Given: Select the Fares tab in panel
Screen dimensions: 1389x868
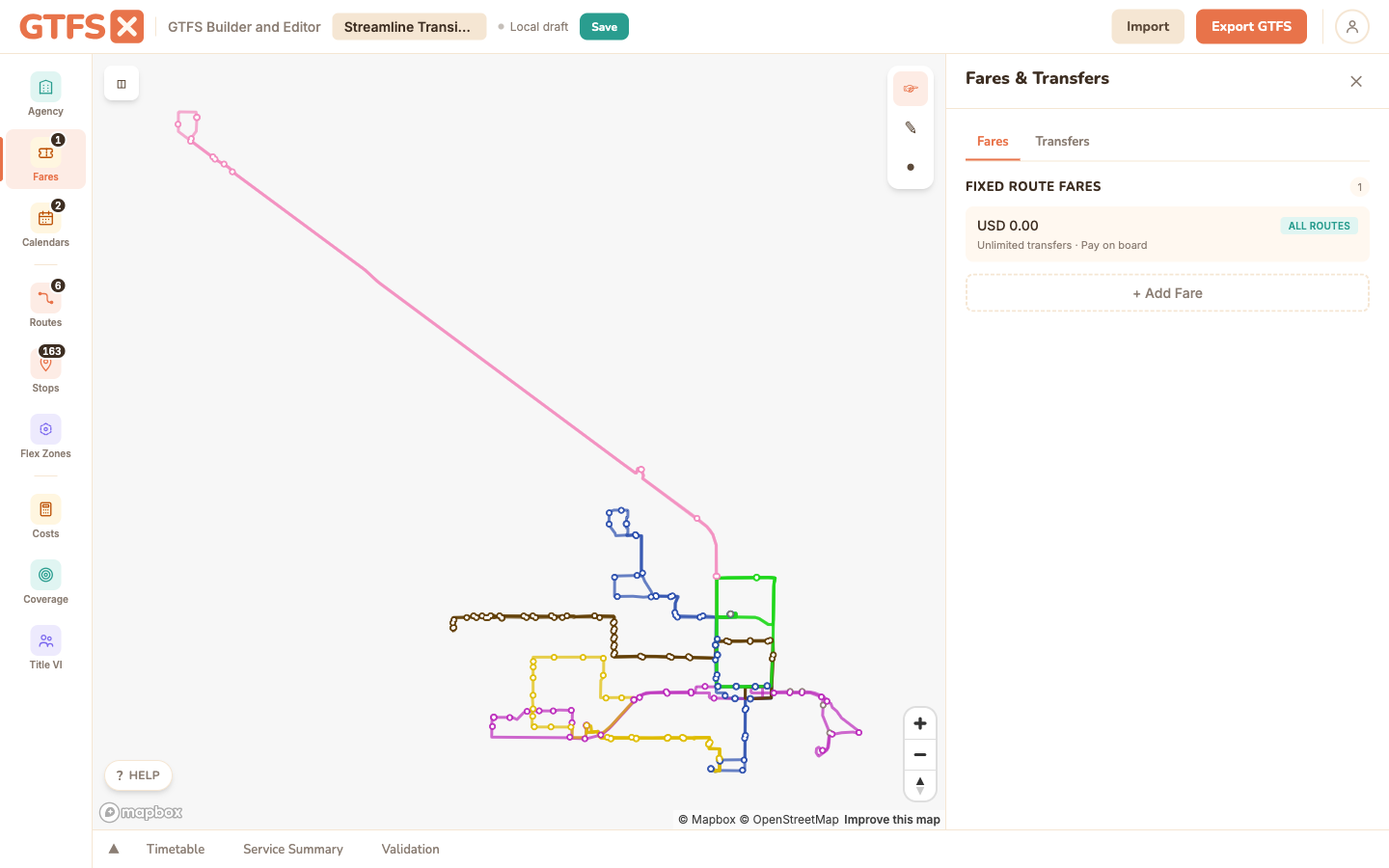Looking at the screenshot, I should tap(993, 141).
